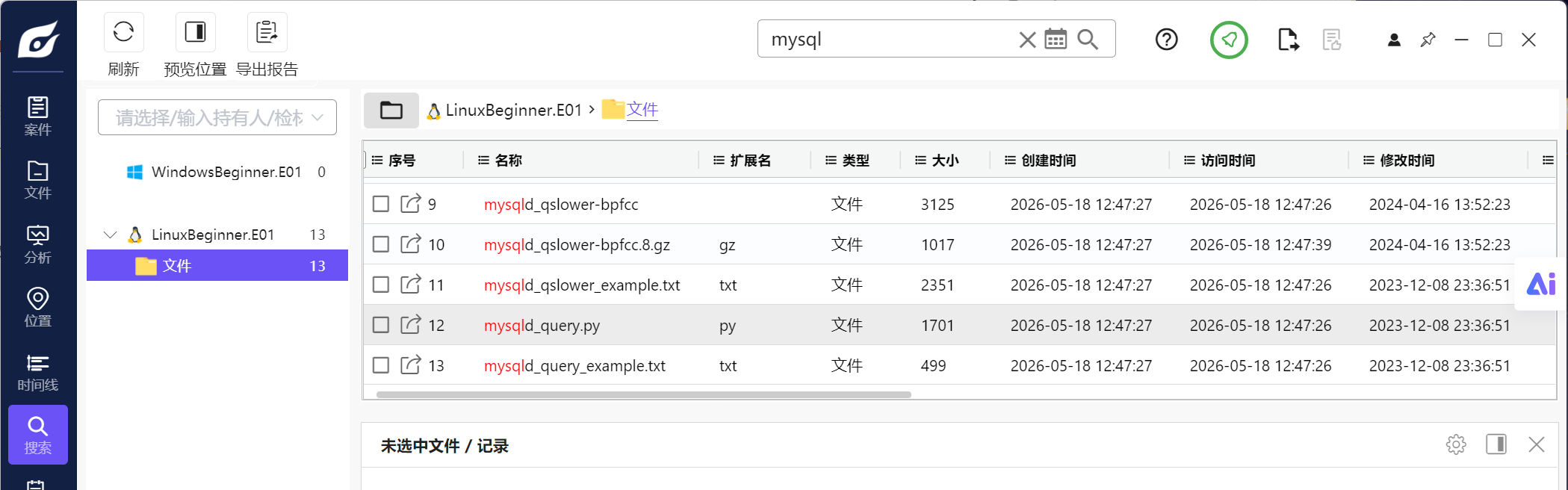Select WindowsBeginner.E01 in evidence tree
Screen dimensions: 1568x490
[226, 172]
